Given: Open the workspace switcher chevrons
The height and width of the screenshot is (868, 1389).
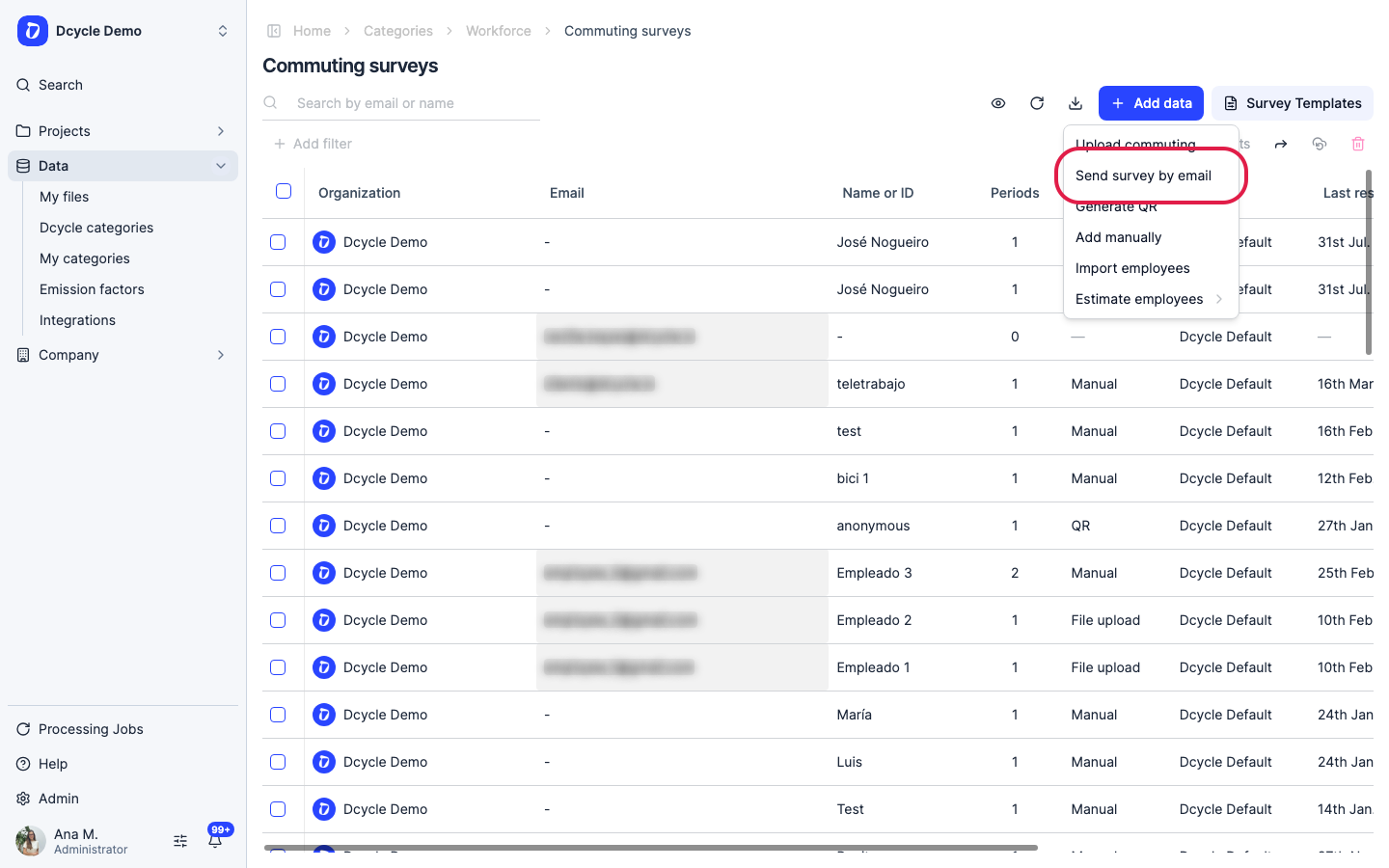Looking at the screenshot, I should click(x=223, y=31).
